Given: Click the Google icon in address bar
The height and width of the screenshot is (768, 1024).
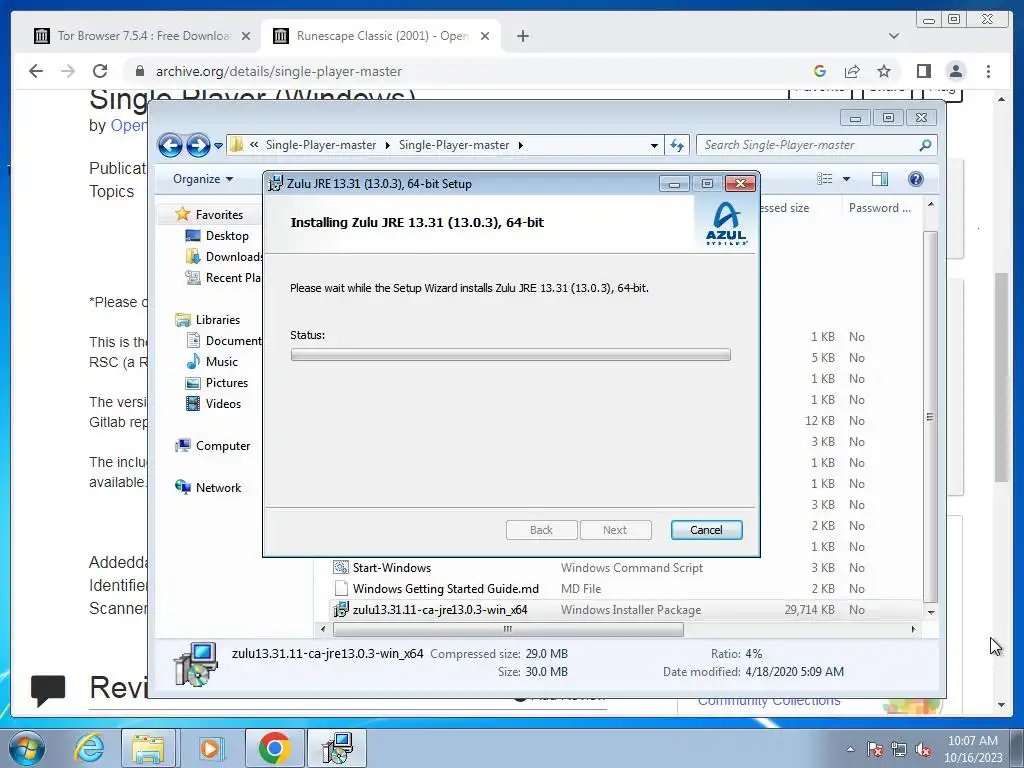Looking at the screenshot, I should 820,71.
